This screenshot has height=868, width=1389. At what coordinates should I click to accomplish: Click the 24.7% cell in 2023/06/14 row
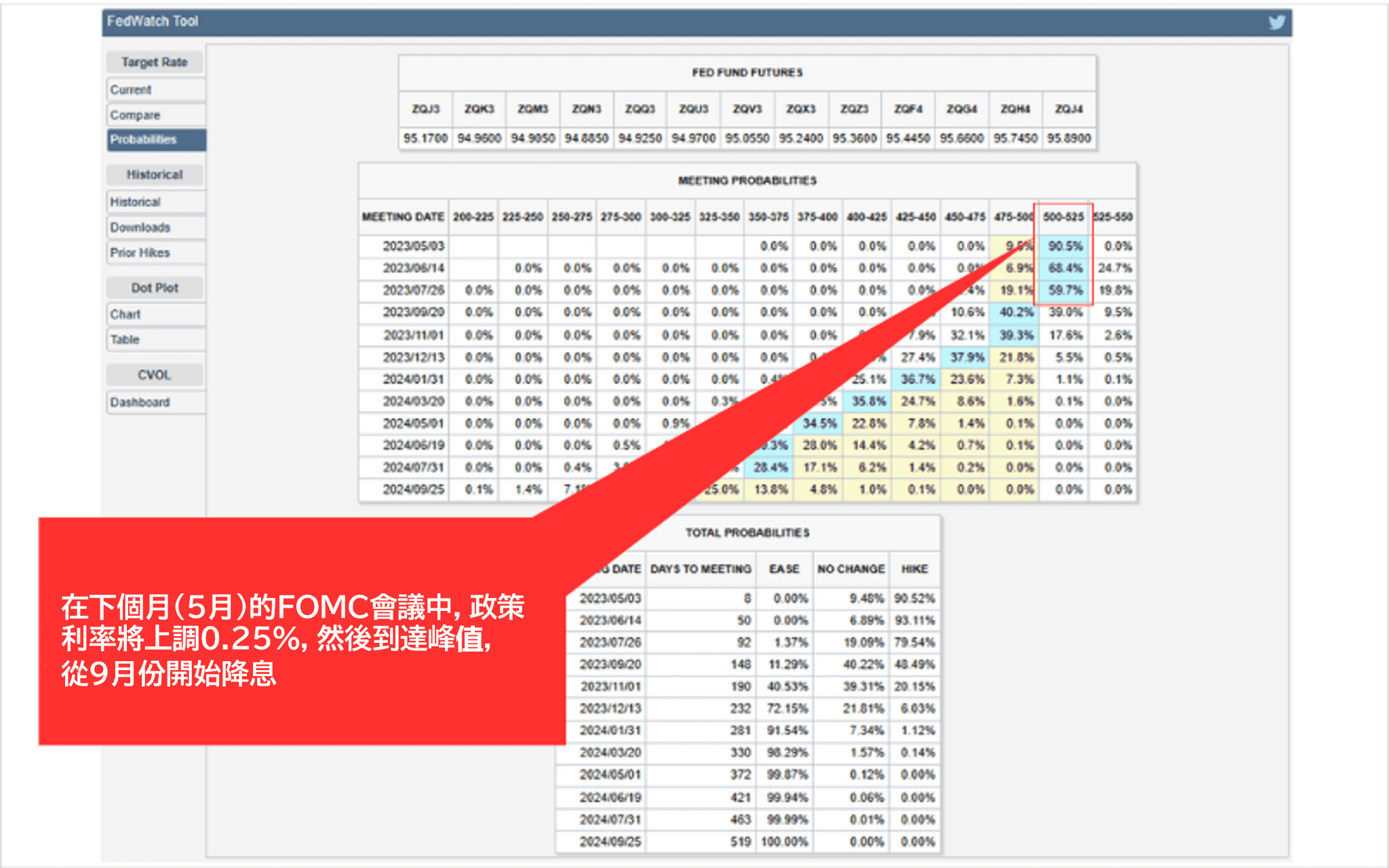(x=1114, y=268)
